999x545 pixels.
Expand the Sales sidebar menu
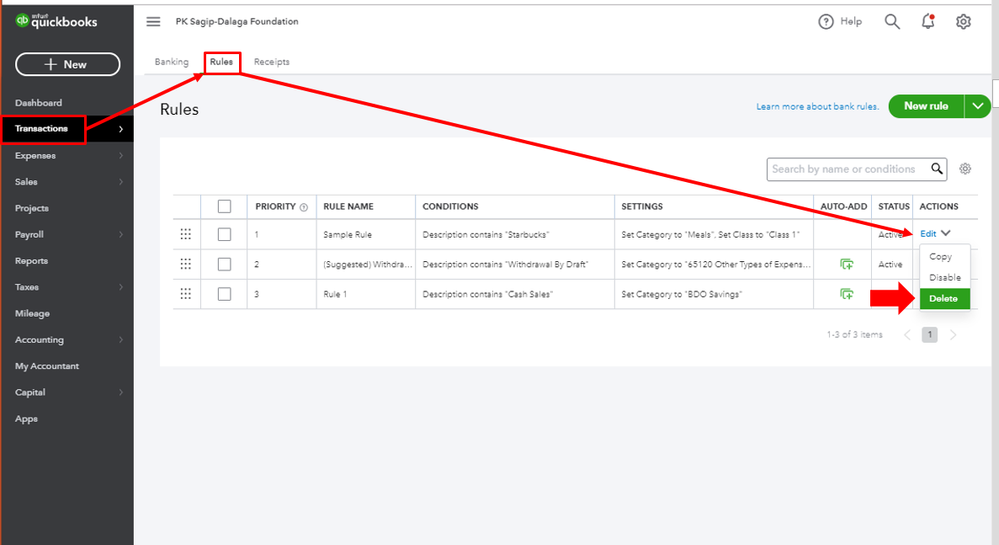[x=120, y=182]
